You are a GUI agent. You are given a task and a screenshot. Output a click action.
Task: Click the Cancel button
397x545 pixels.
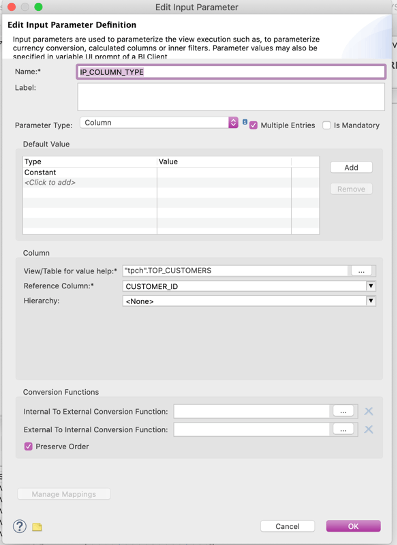[287, 526]
